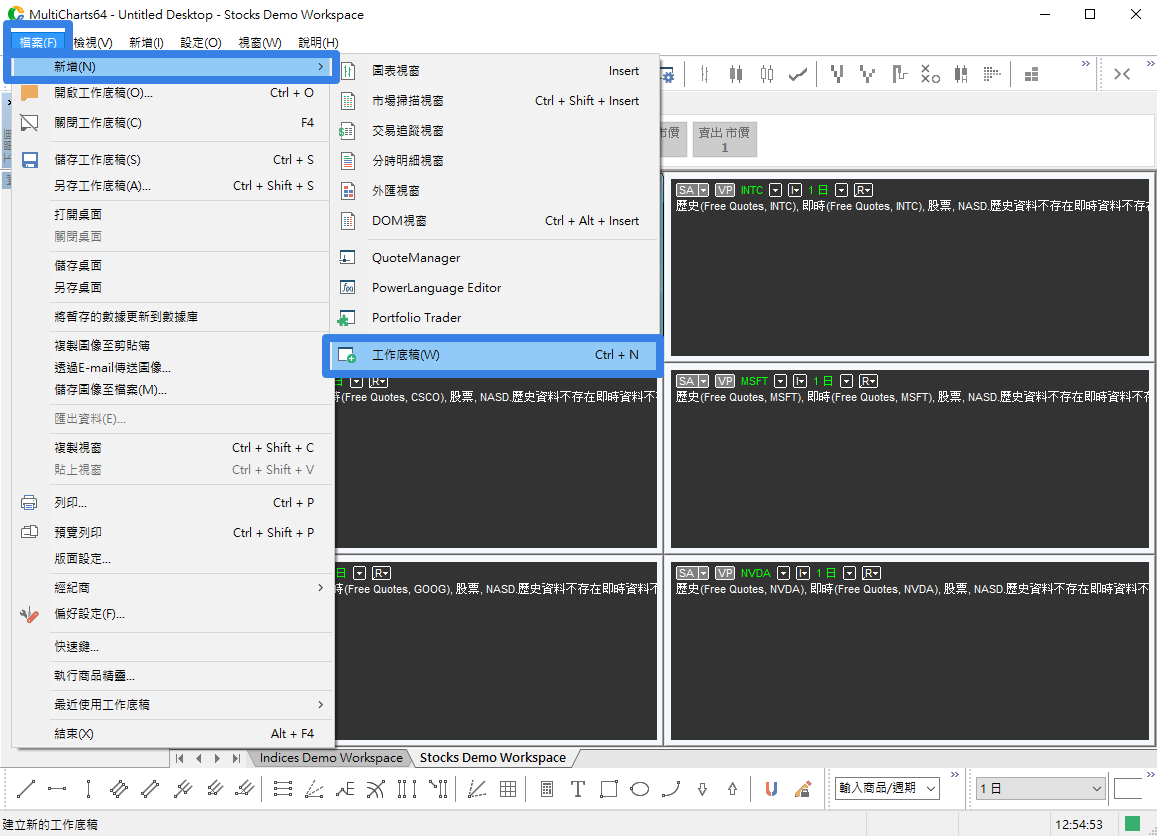Toggle the SA button on NVDA chart
Screen dimensions: 1157x836
pos(687,573)
